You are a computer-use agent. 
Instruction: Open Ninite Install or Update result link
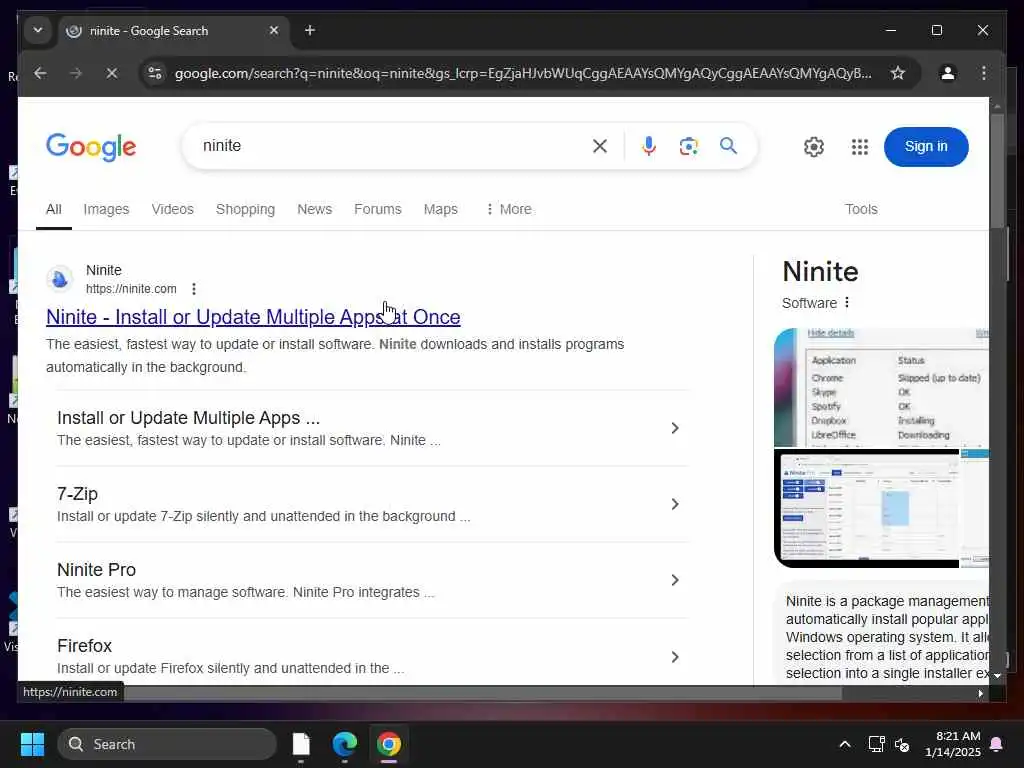tap(253, 317)
